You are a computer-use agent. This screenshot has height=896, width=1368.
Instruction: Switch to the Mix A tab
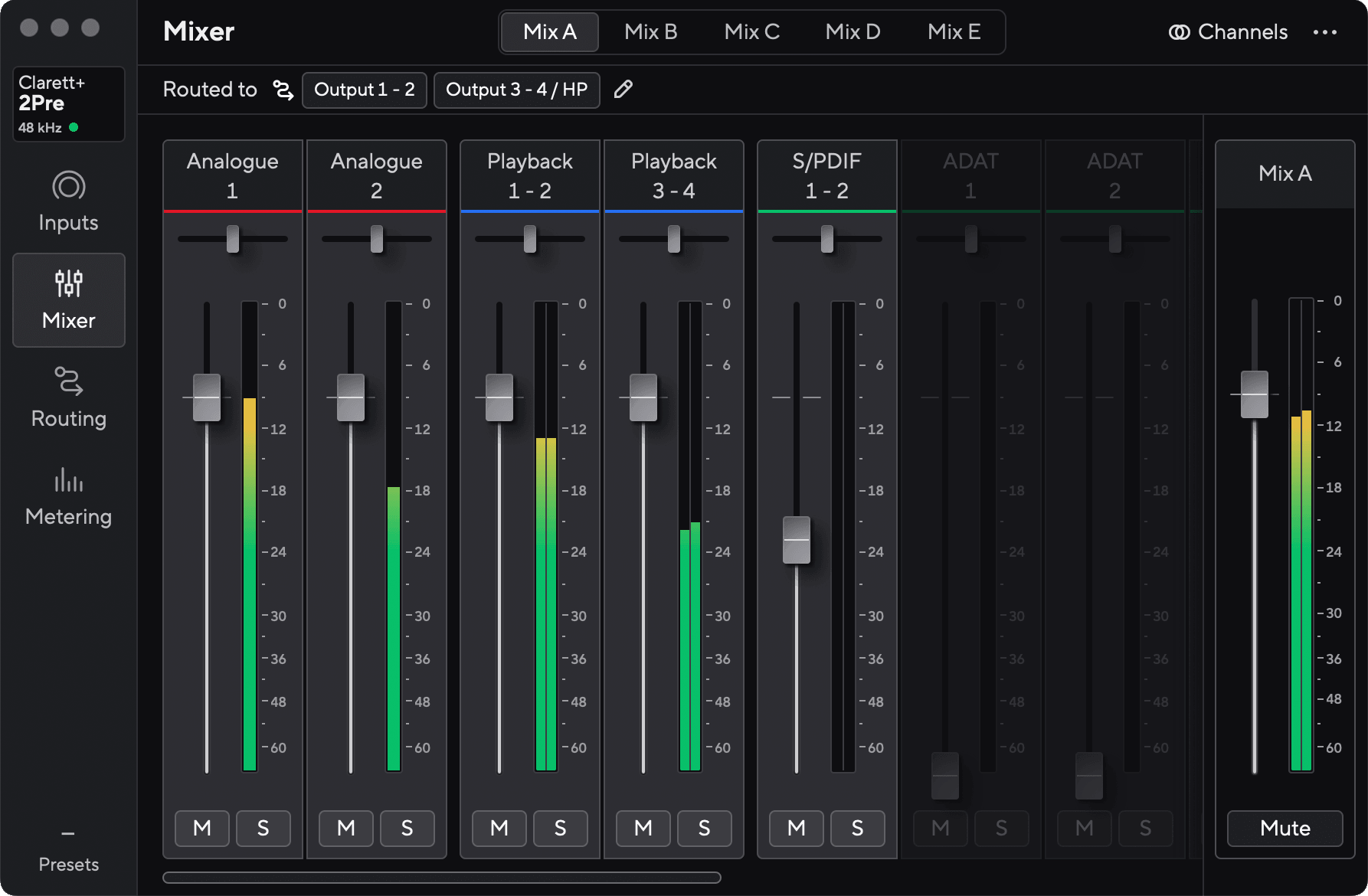pos(550,32)
